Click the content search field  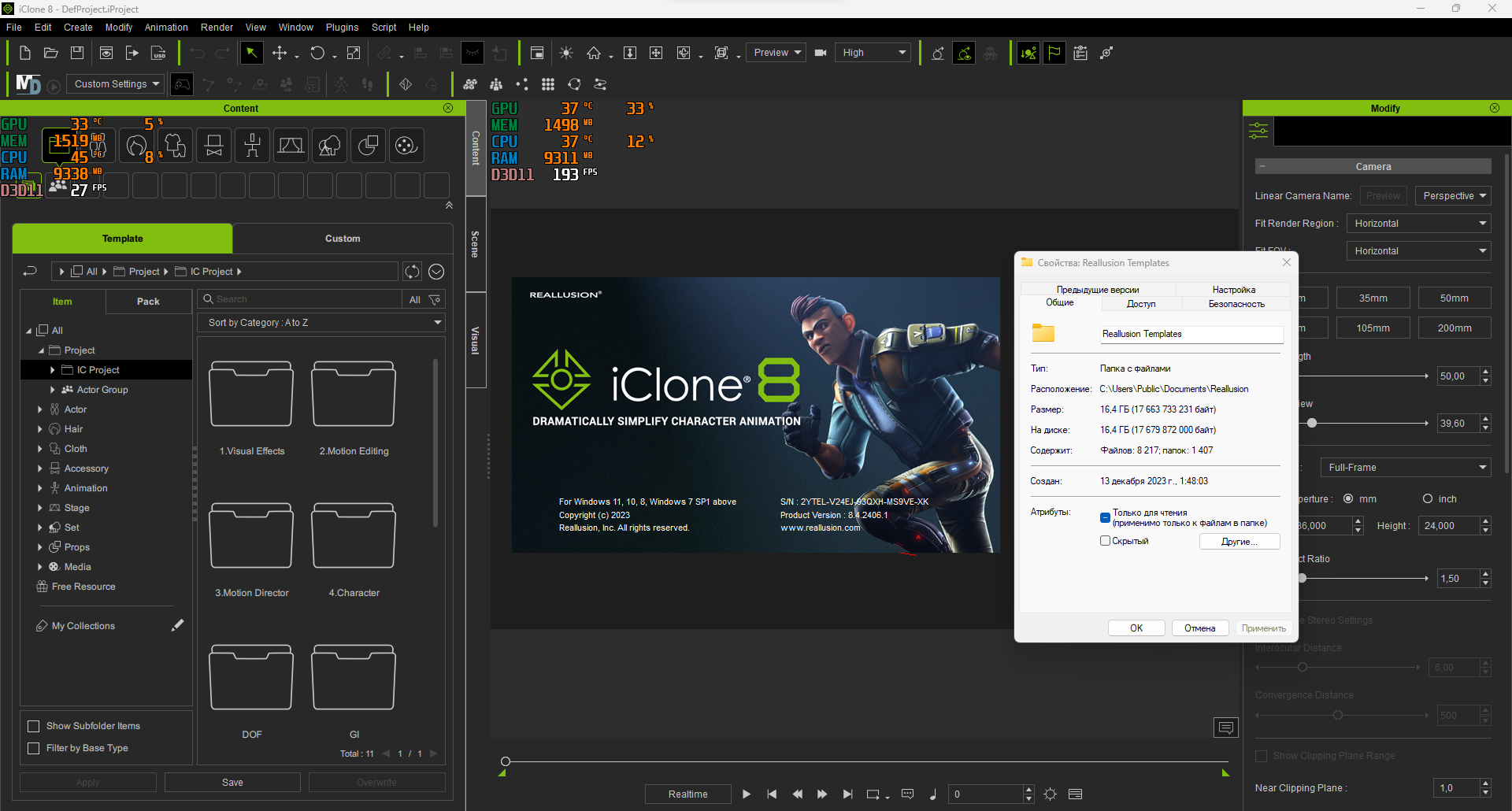point(299,299)
